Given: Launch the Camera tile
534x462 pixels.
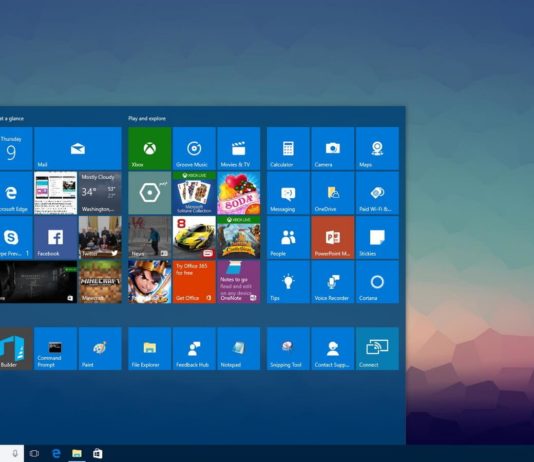Looking at the screenshot, I should tap(333, 148).
